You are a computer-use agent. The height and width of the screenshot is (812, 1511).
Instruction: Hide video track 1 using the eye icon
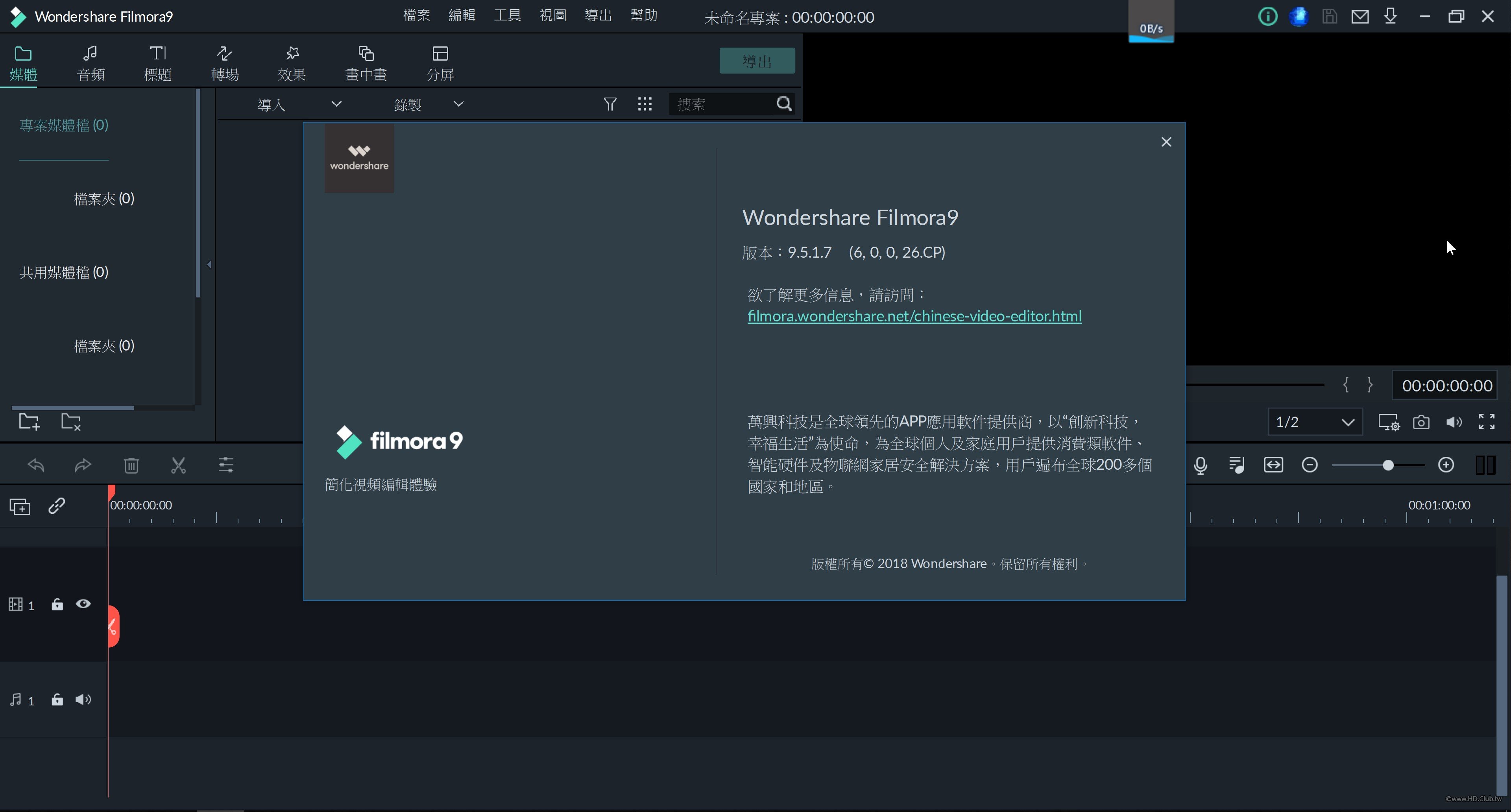point(83,604)
